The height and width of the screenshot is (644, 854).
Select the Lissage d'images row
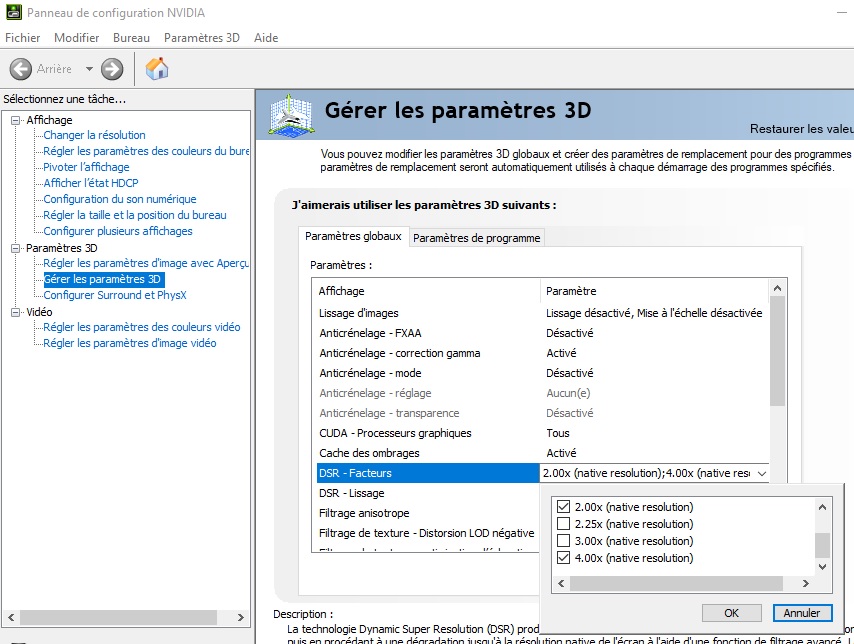pyautogui.click(x=543, y=313)
